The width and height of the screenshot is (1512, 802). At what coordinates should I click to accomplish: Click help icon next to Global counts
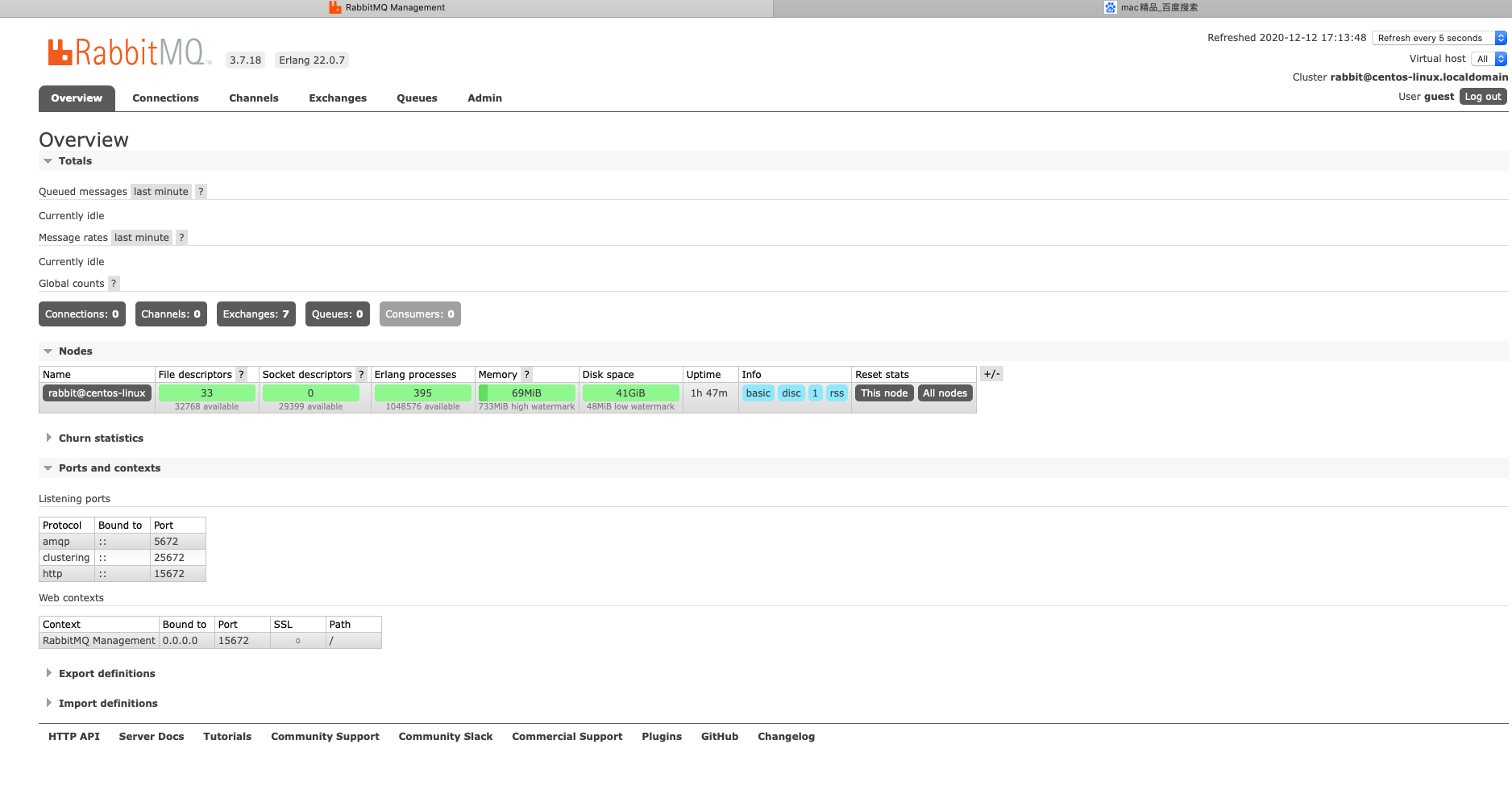114,284
